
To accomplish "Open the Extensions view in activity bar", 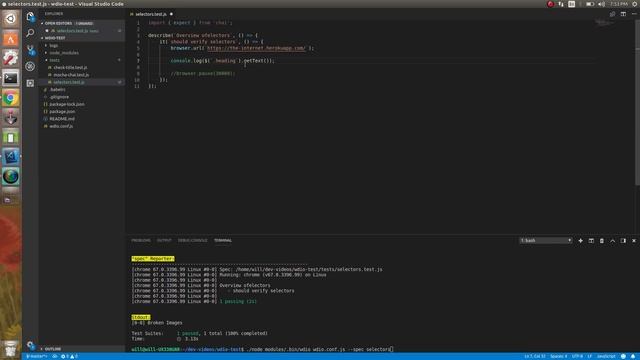I will click(x=30, y=83).
